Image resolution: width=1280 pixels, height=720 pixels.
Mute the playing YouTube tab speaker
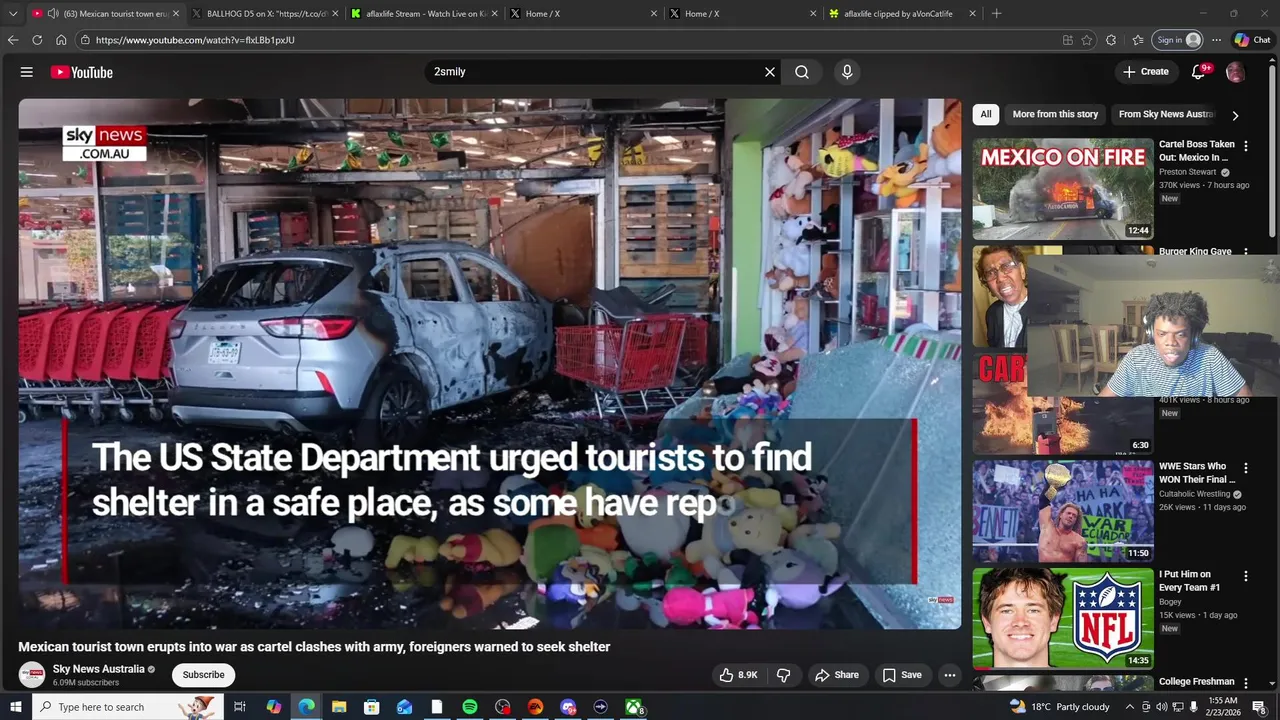click(x=52, y=14)
